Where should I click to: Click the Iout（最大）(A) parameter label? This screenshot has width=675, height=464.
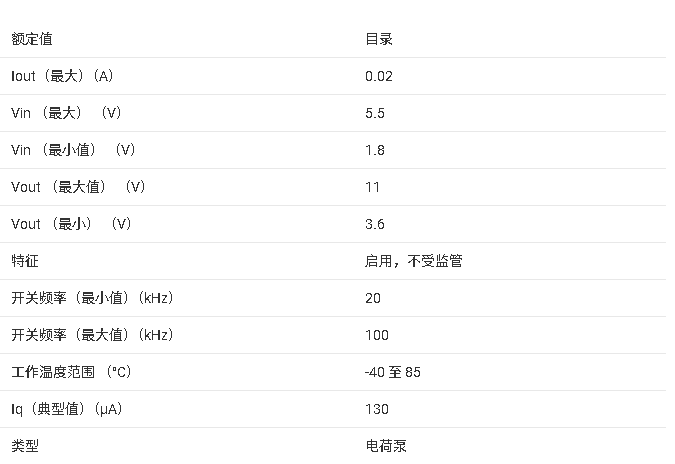[x=62, y=76]
